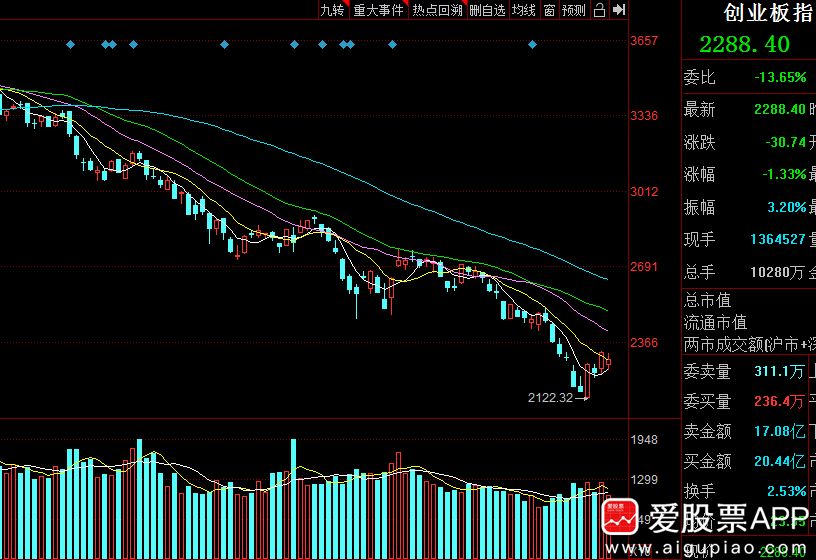This screenshot has height=560, width=816.
Task: Click the 总手 label
Action: pyautogui.click(x=699, y=272)
